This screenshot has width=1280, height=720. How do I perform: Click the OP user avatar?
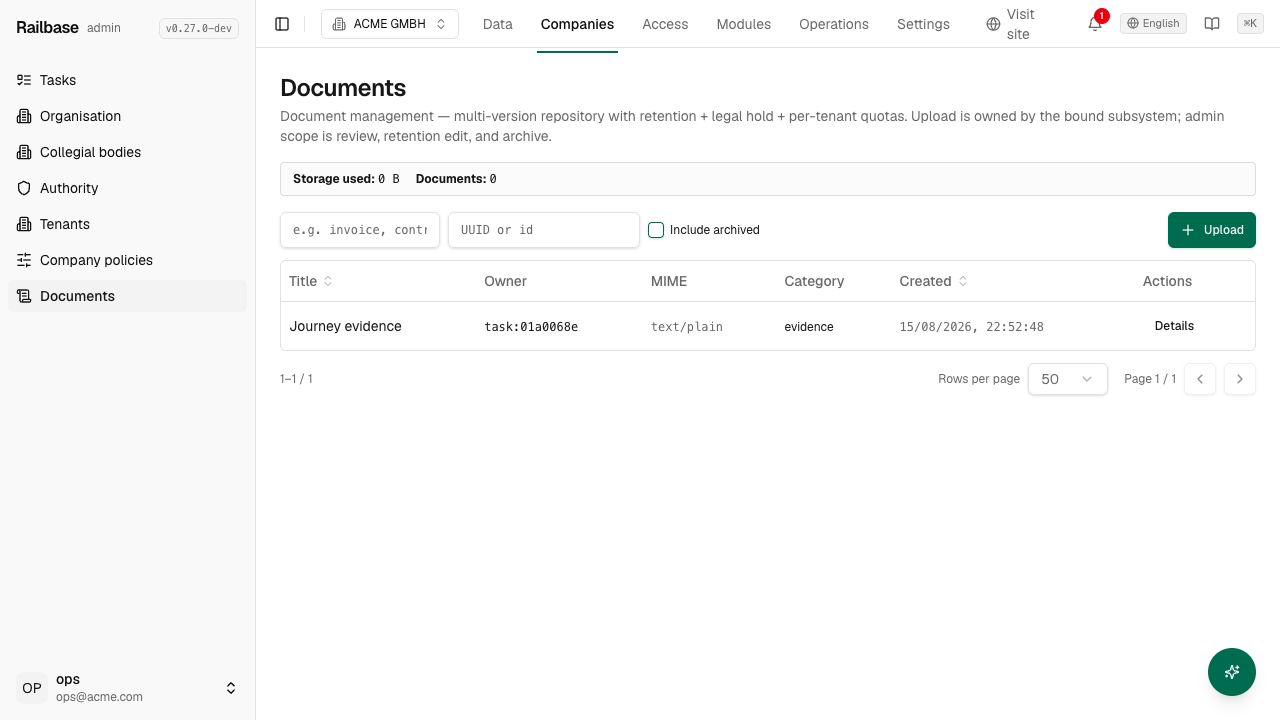pyautogui.click(x=32, y=688)
